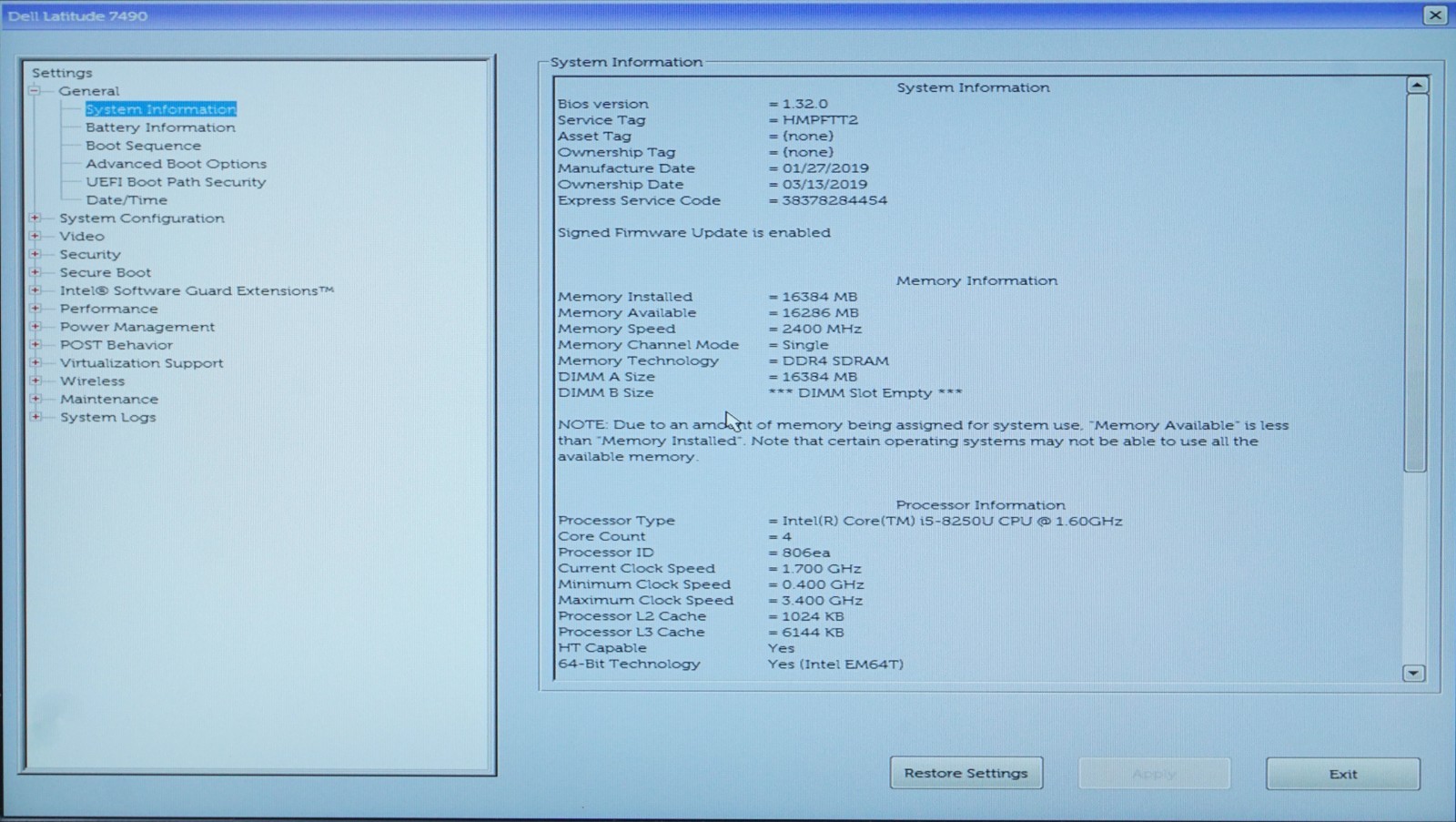Click the Memory Installed value 16384 MB
The height and width of the screenshot is (822, 1456).
(820, 297)
